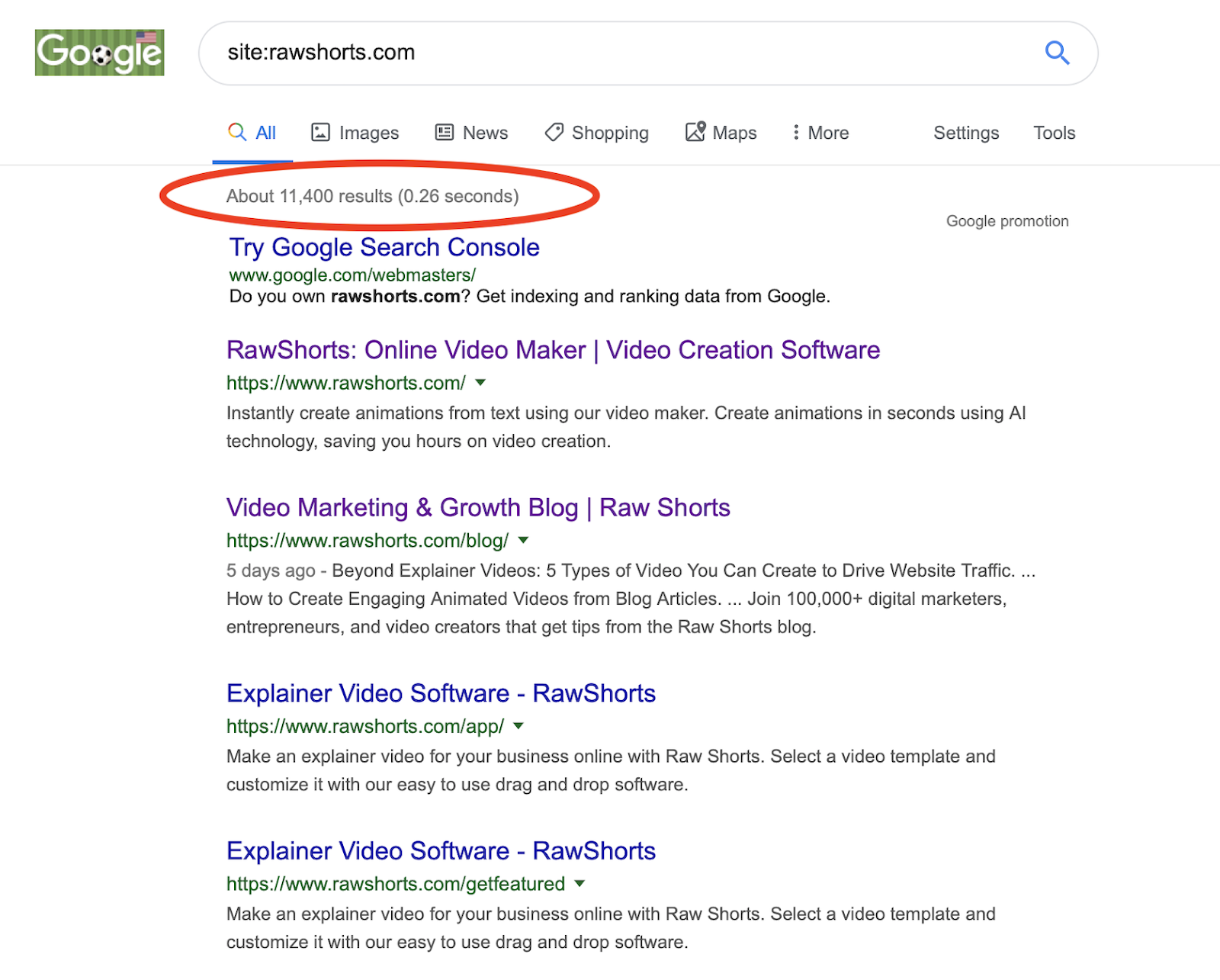Expand dropdown arrow next to rawshorts.com/blog/
Image resolution: width=1220 pixels, height=980 pixels.
click(x=523, y=541)
